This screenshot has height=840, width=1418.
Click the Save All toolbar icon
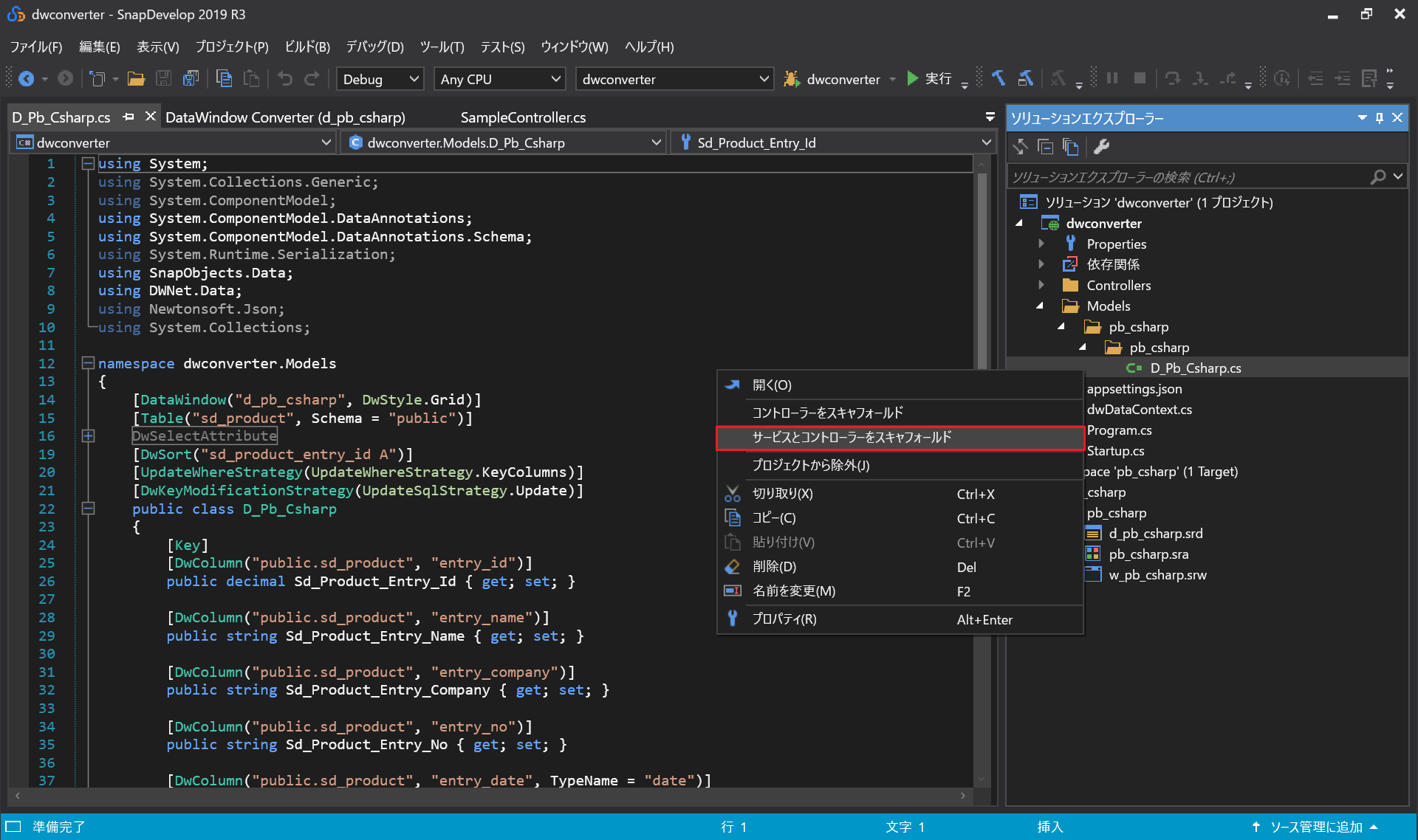191,79
